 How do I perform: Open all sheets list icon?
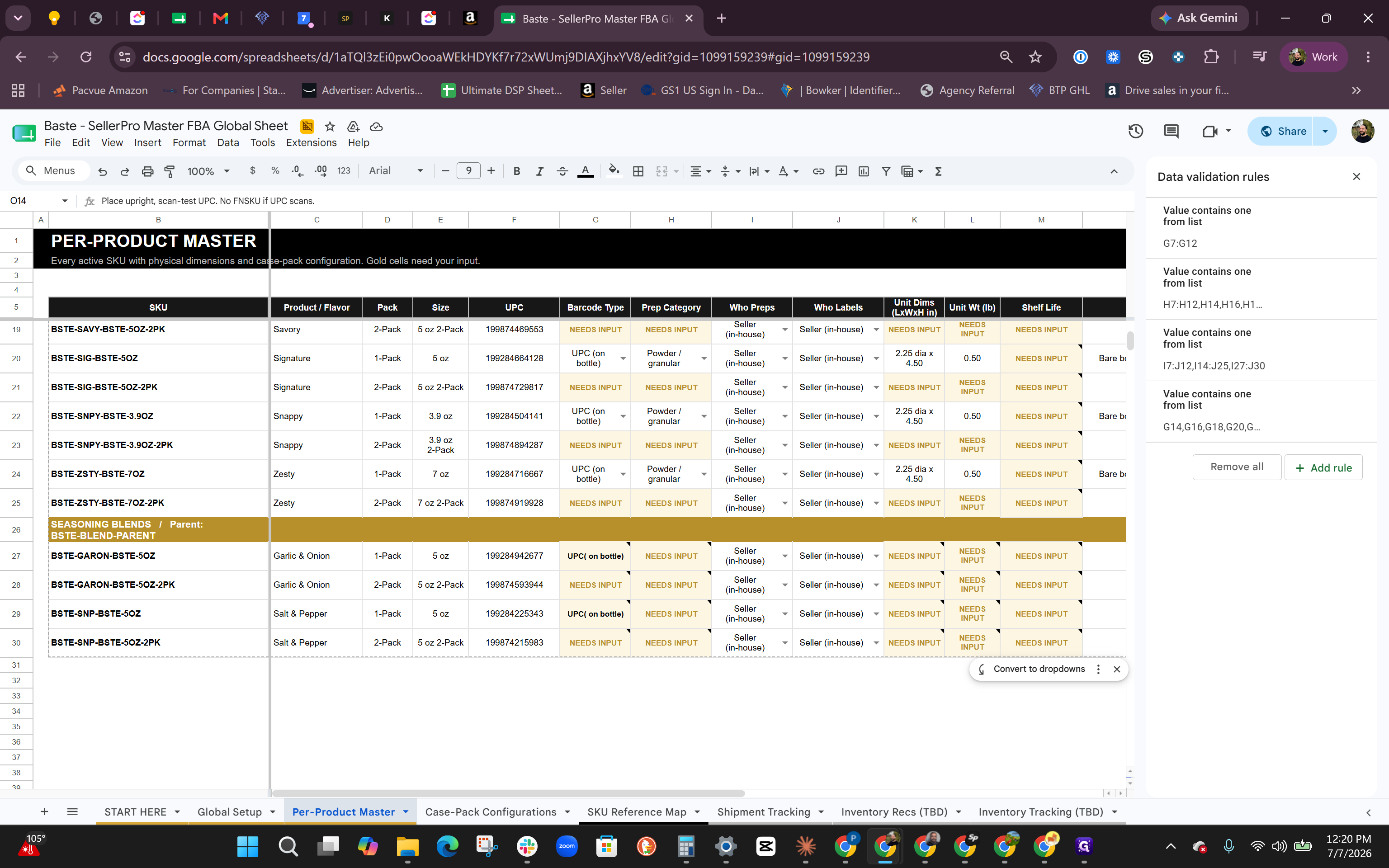(x=72, y=811)
